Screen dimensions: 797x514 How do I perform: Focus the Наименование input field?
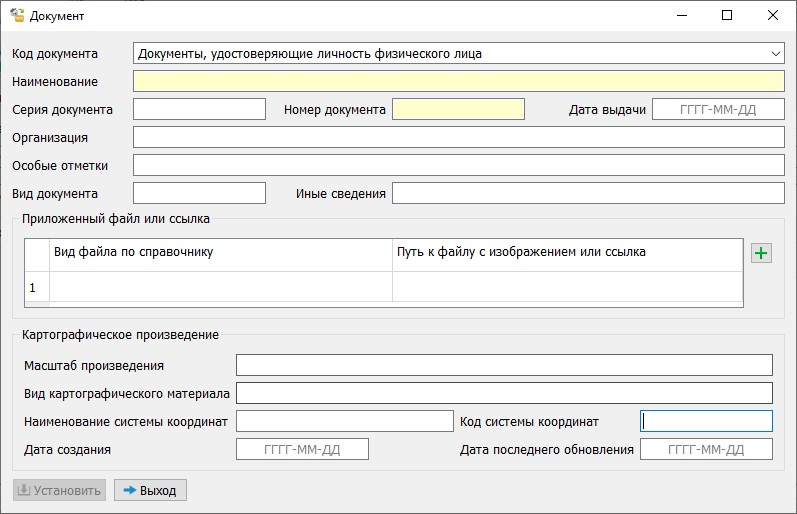tap(458, 82)
